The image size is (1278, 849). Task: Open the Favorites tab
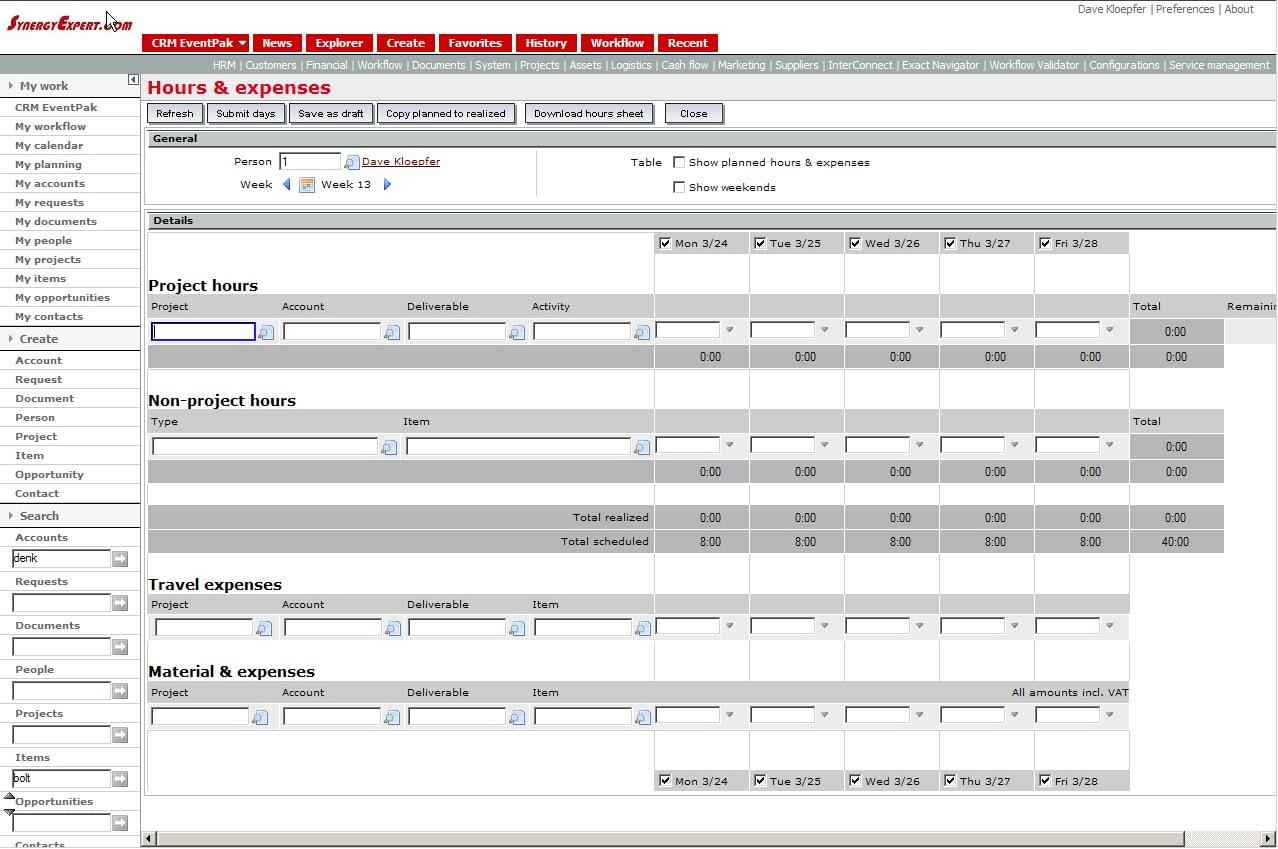click(x=475, y=43)
